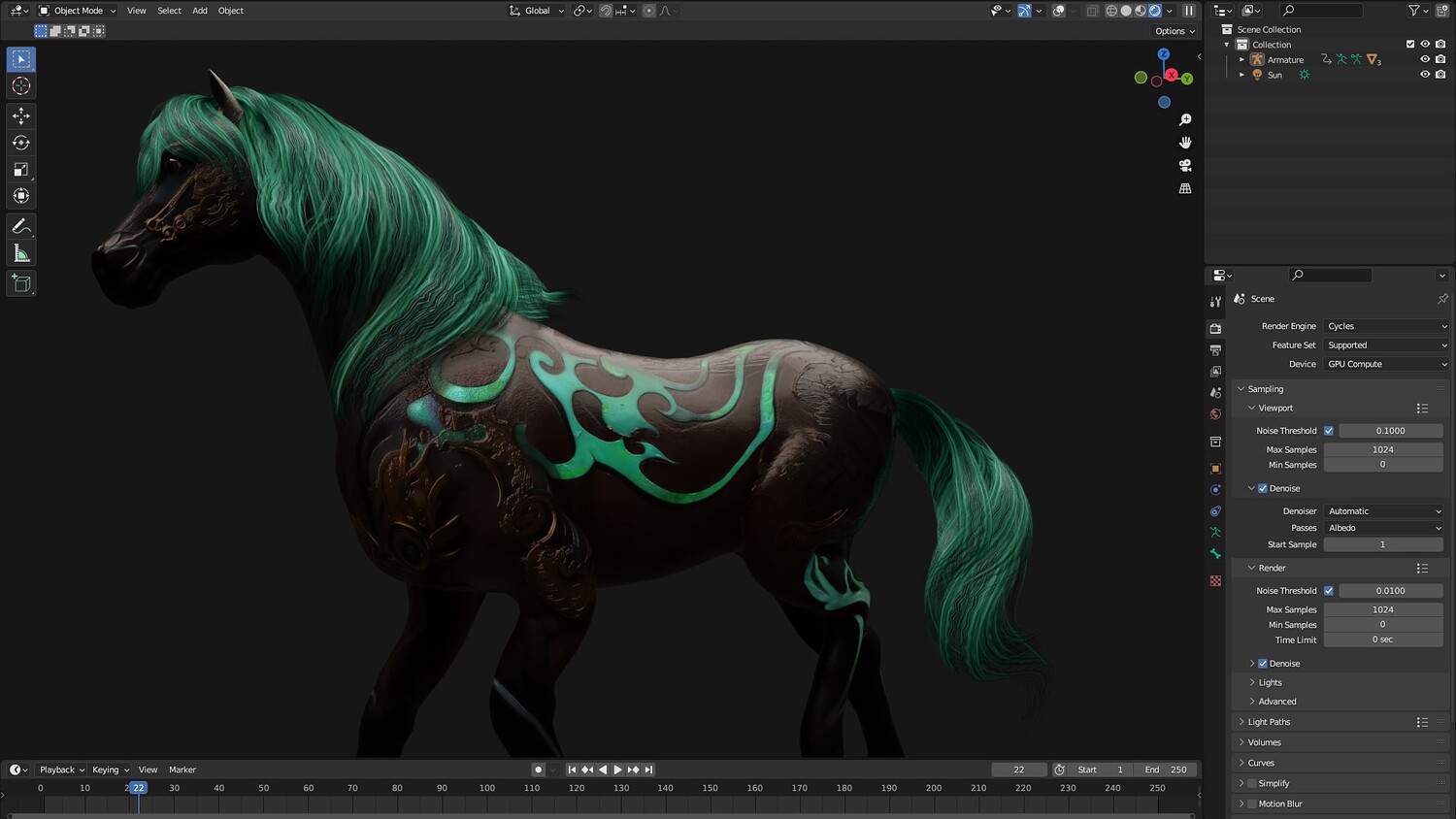Expand the Light Paths panel
1456x819 pixels.
[1269, 722]
